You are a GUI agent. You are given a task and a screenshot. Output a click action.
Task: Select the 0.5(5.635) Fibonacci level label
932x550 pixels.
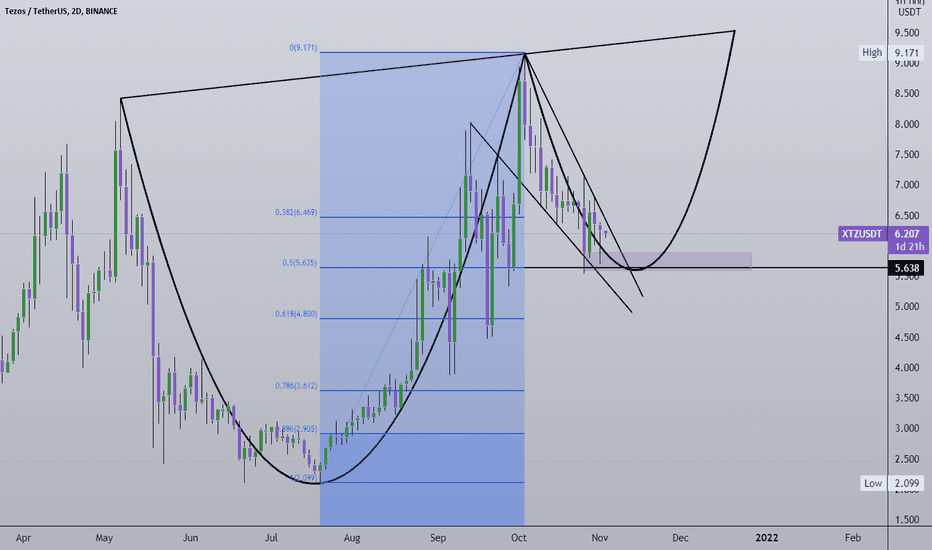(x=299, y=263)
